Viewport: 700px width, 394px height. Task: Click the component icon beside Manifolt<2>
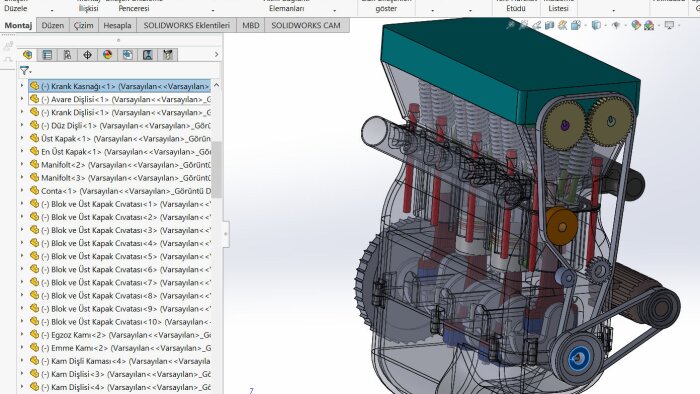coord(34,165)
